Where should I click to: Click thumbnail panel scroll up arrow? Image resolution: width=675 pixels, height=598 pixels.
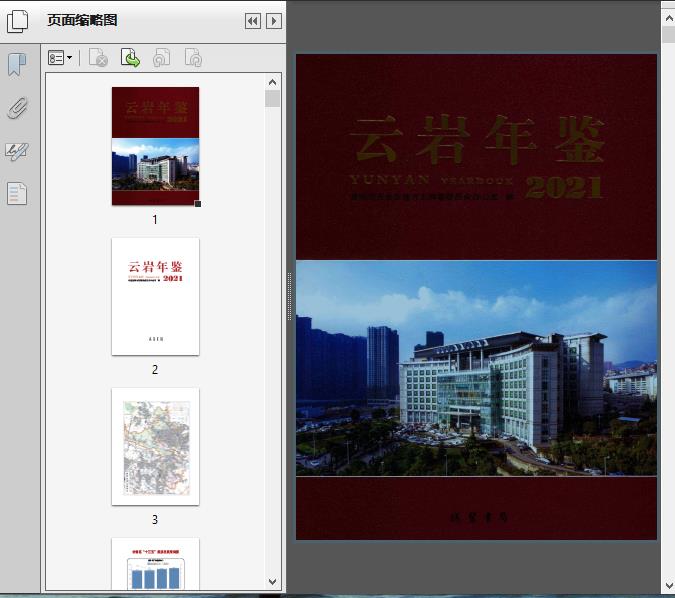coord(272,82)
